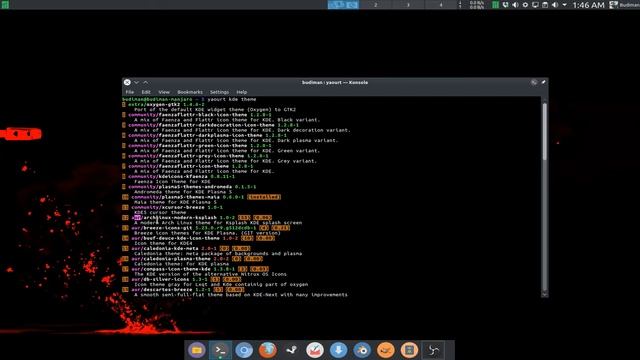Open the View menu in Konsole
Image resolution: width=640 pixels, height=360 pixels.
164,92
